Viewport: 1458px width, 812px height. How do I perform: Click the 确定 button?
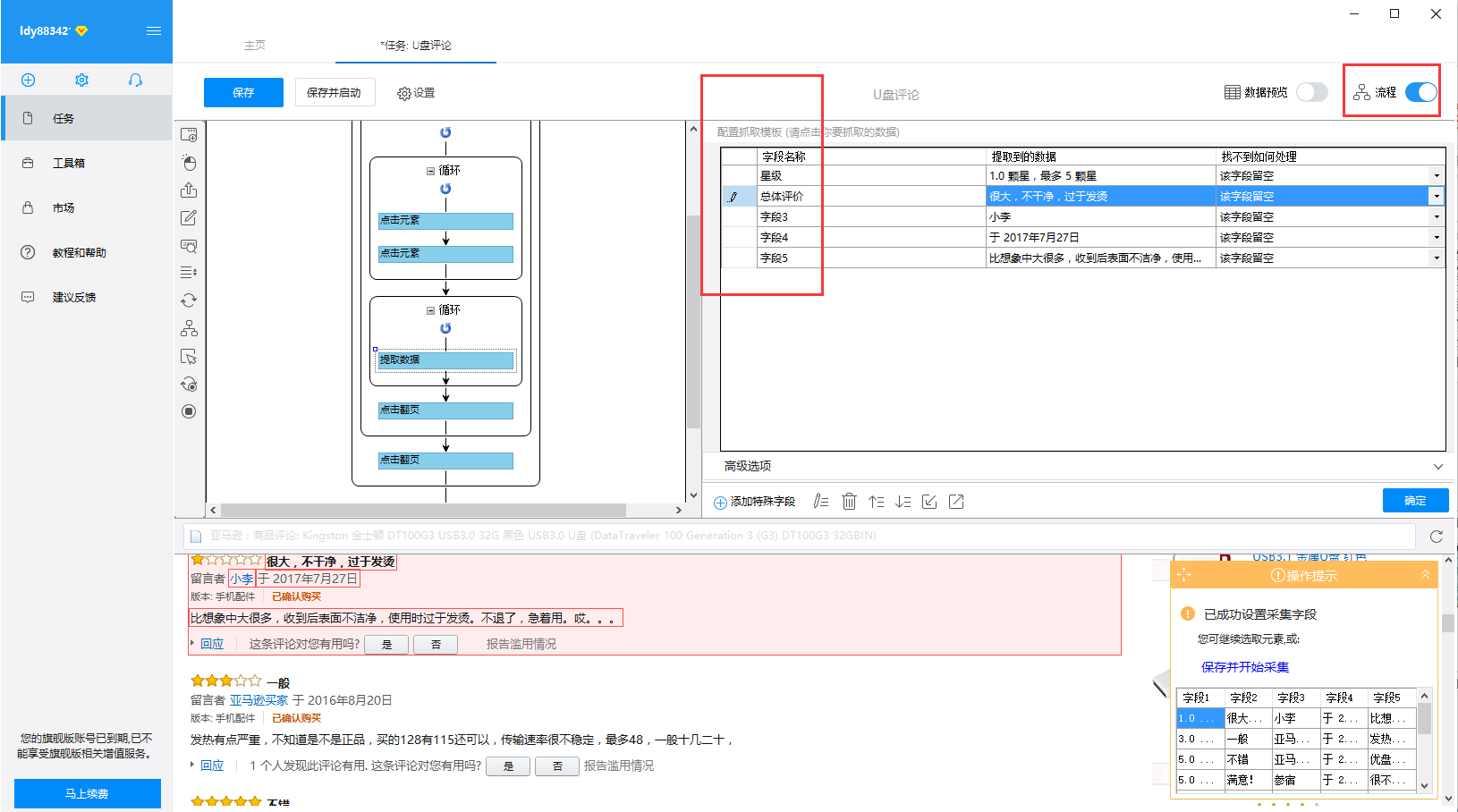[x=1415, y=501]
